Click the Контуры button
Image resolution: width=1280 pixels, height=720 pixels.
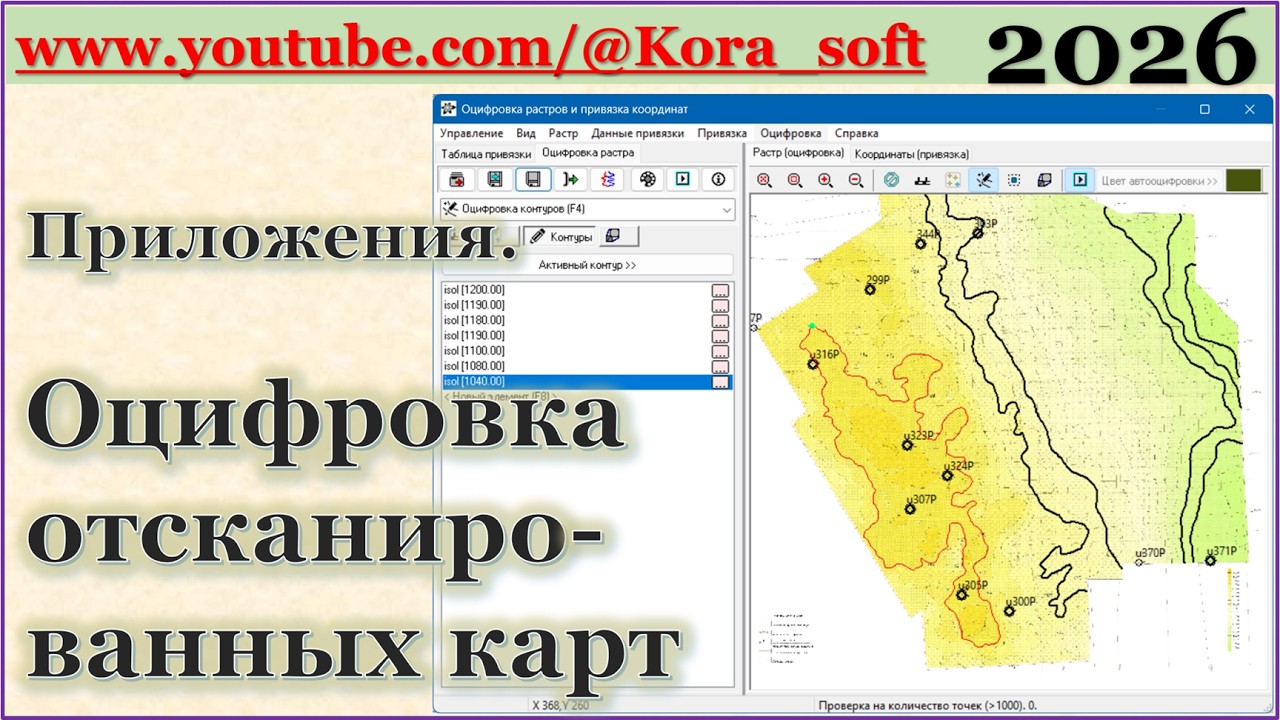561,236
